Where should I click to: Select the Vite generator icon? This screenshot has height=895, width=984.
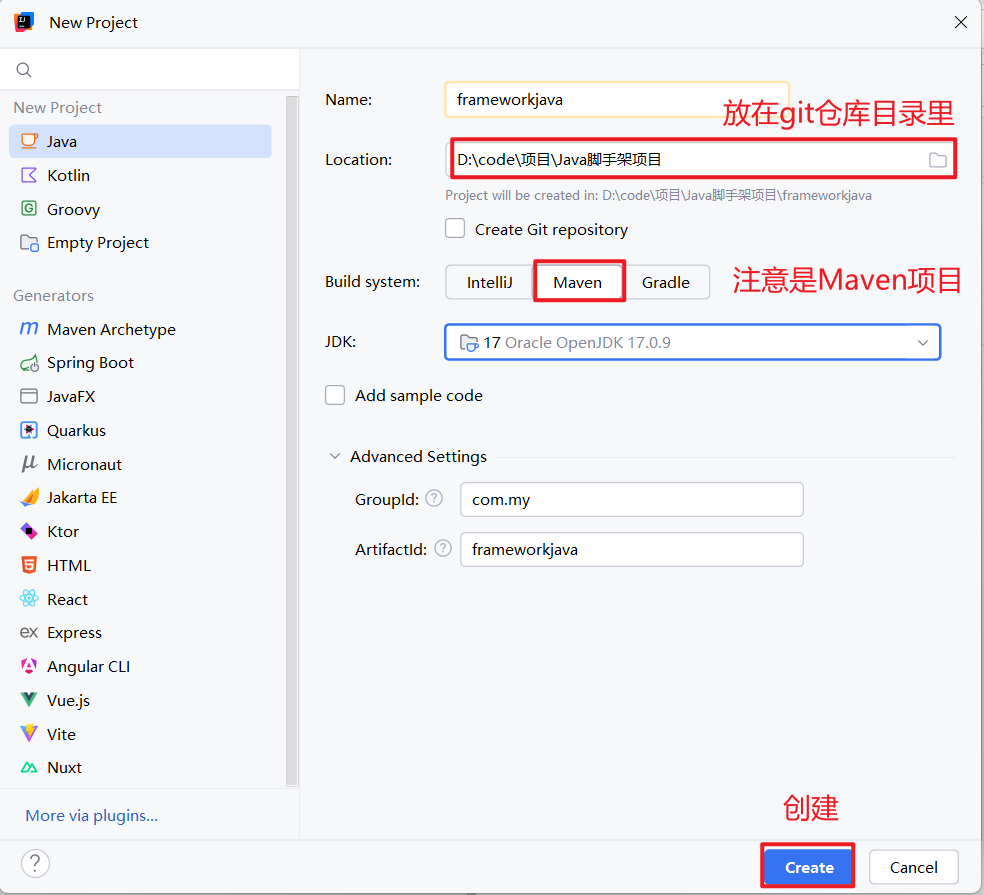click(29, 733)
